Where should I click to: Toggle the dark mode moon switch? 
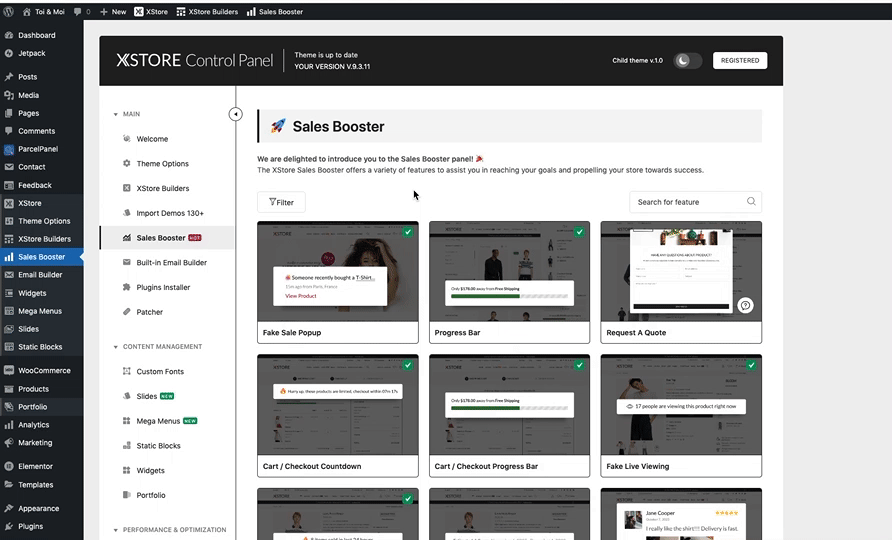[687, 60]
